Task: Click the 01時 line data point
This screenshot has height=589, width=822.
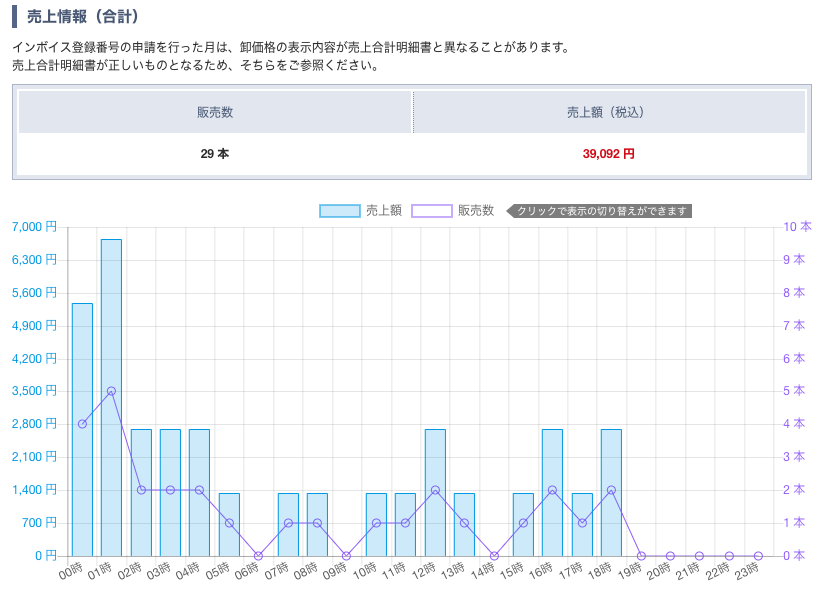Action: coord(112,391)
